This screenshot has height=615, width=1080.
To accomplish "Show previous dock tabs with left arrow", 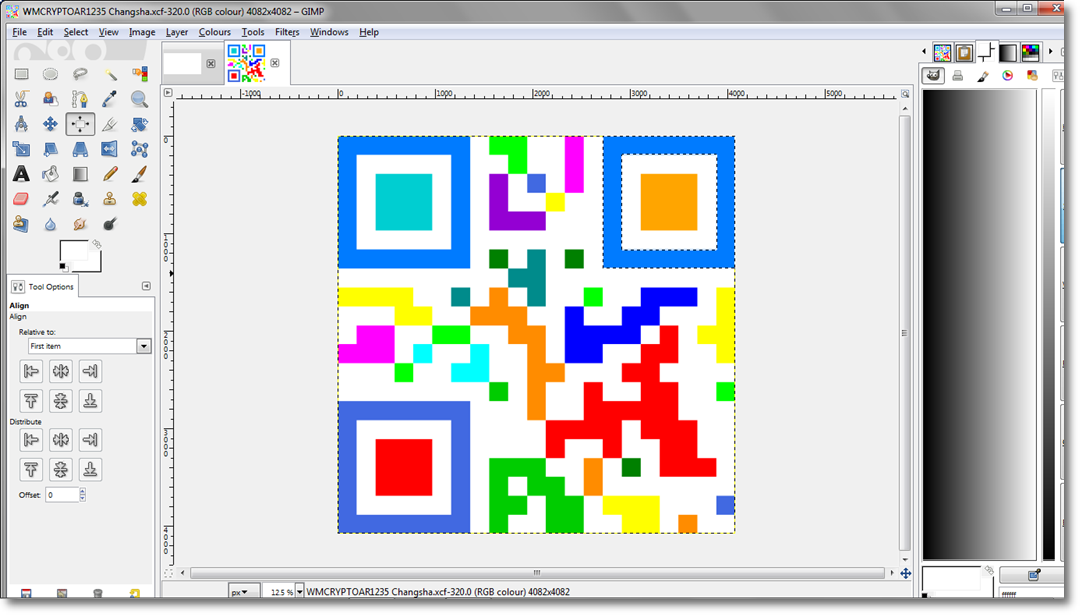I will (924, 52).
